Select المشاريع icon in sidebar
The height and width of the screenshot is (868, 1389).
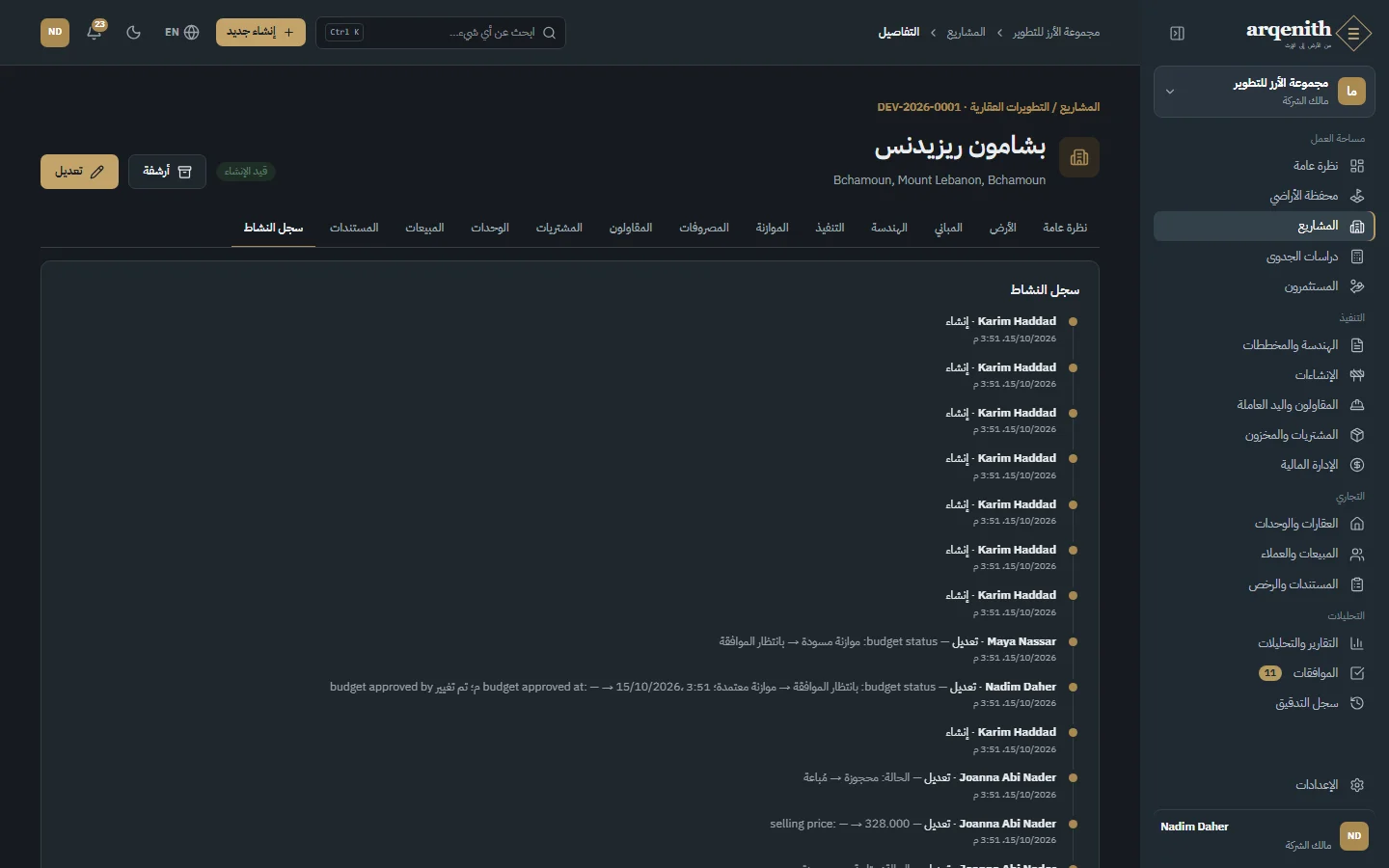[x=1357, y=226]
